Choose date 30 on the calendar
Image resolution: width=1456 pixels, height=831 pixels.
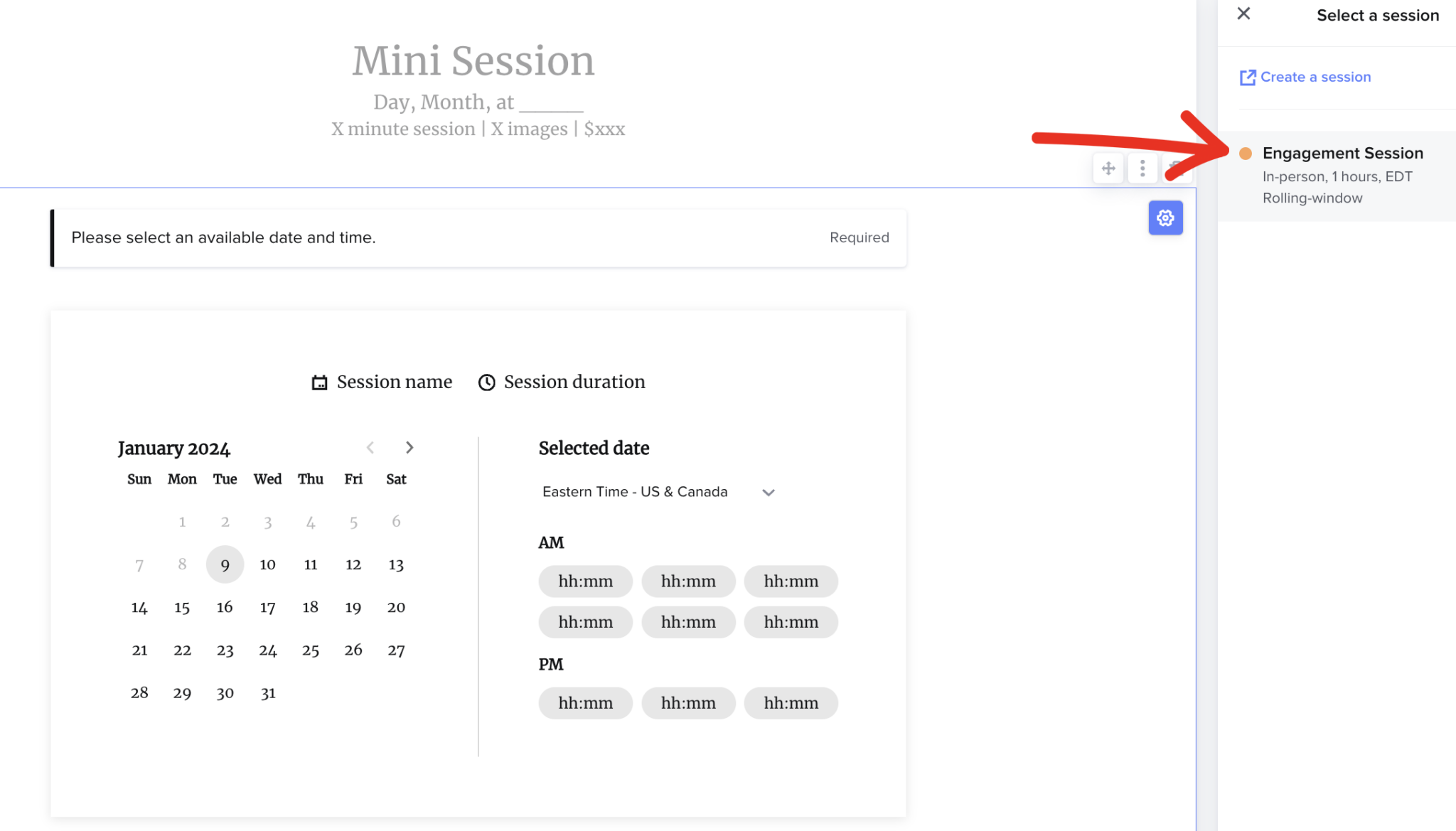225,692
